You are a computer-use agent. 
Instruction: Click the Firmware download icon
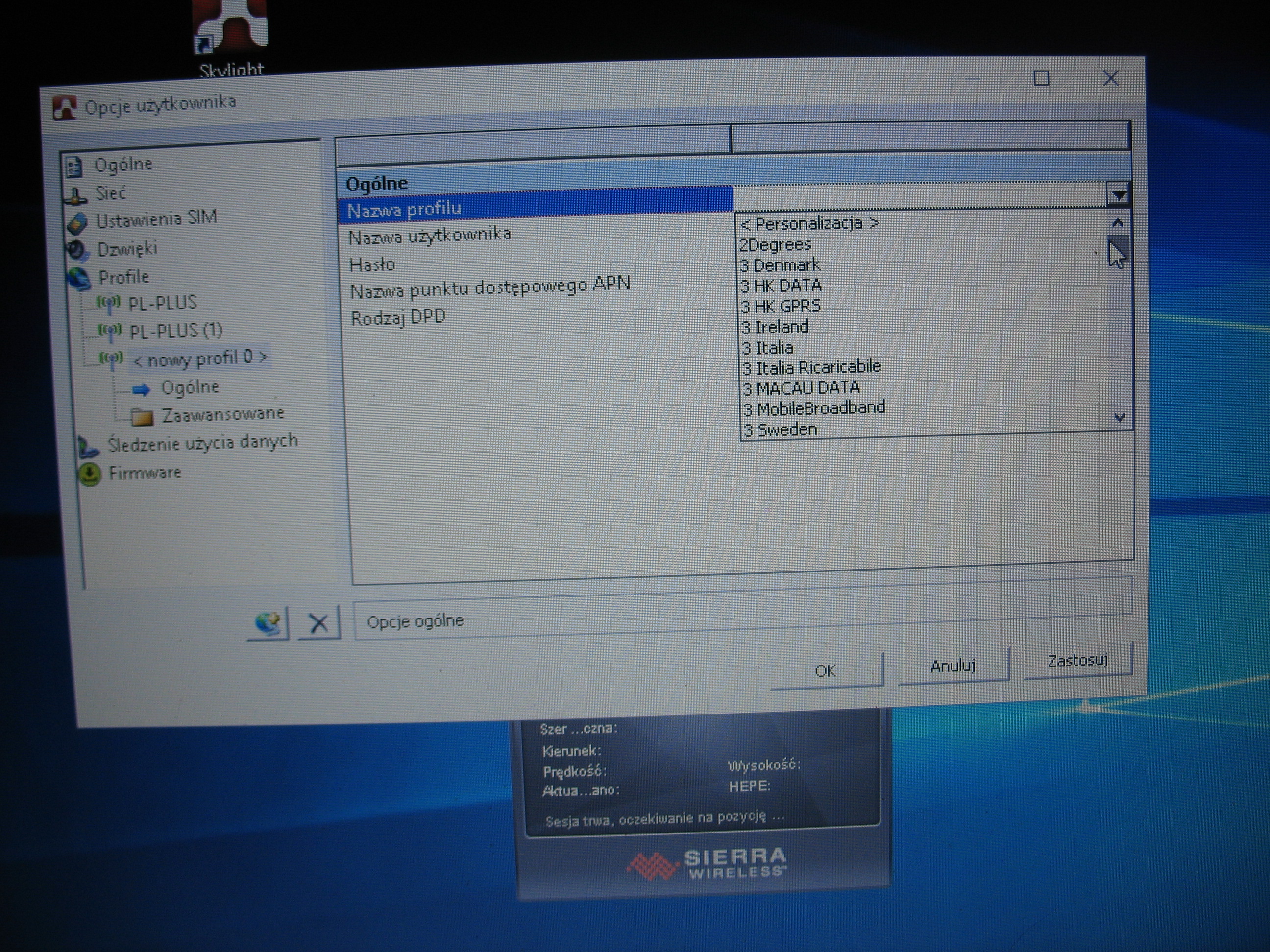pyautogui.click(x=90, y=475)
